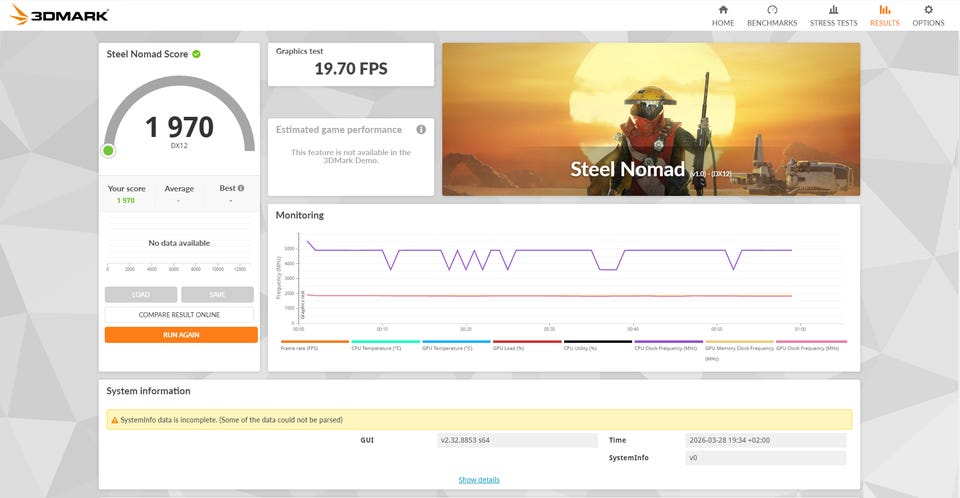Toggle GPU Load (%) legend swatch

[x=527, y=342]
